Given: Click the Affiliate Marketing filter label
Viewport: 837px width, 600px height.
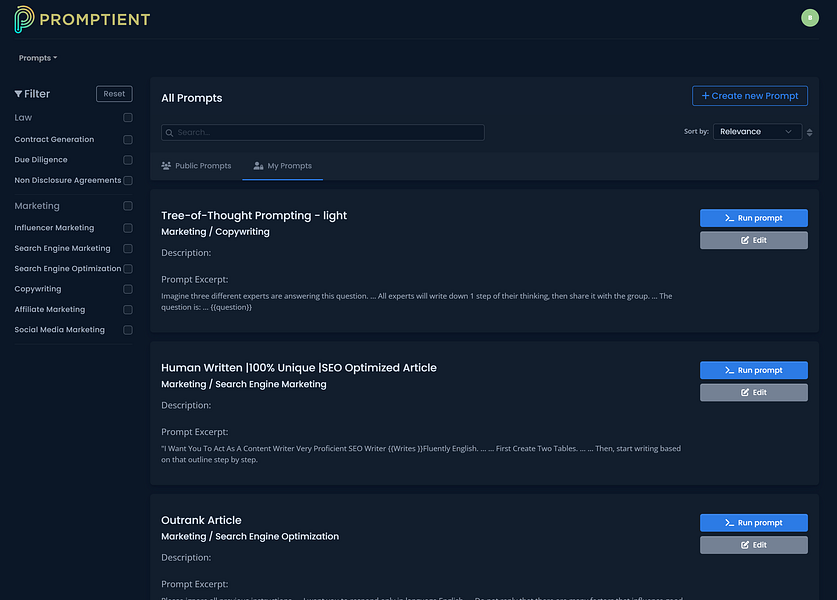Looking at the screenshot, I should (x=50, y=310).
